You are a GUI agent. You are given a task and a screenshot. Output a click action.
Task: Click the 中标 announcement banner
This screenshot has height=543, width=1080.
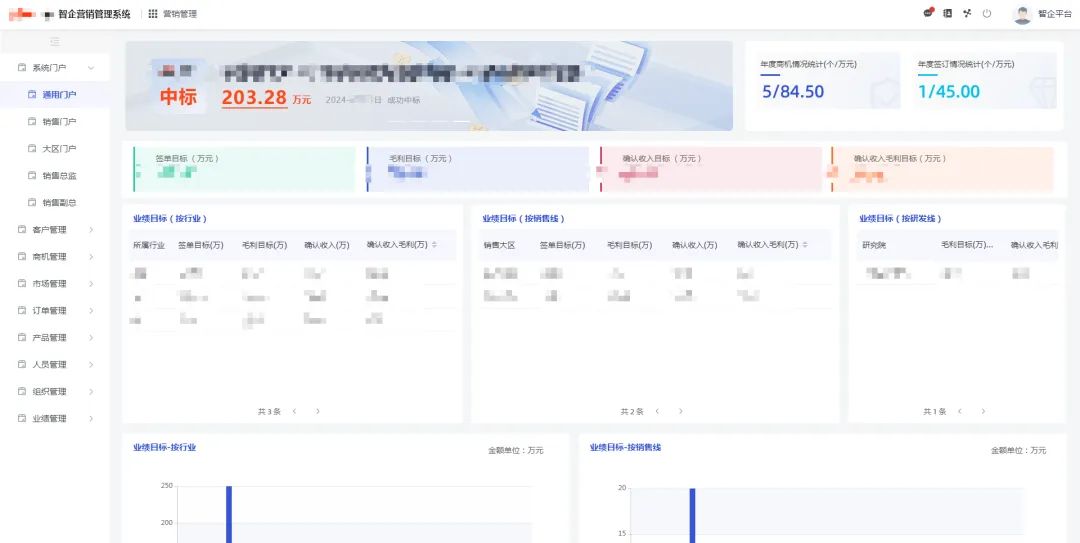pyautogui.click(x=428, y=86)
